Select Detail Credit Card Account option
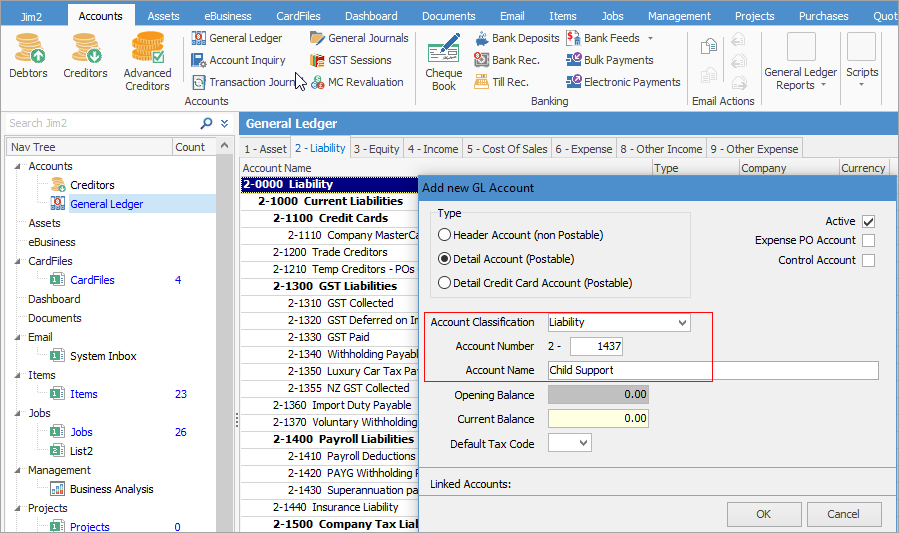Screen dimensions: 899x533 pyautogui.click(x=445, y=283)
